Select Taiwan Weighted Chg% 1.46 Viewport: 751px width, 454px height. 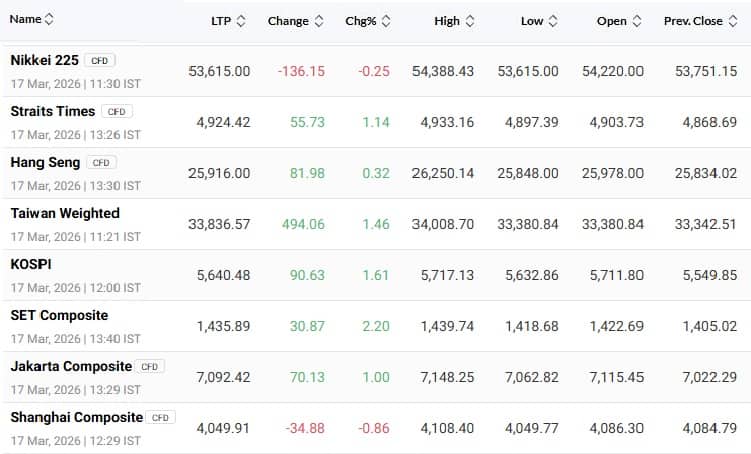376,224
